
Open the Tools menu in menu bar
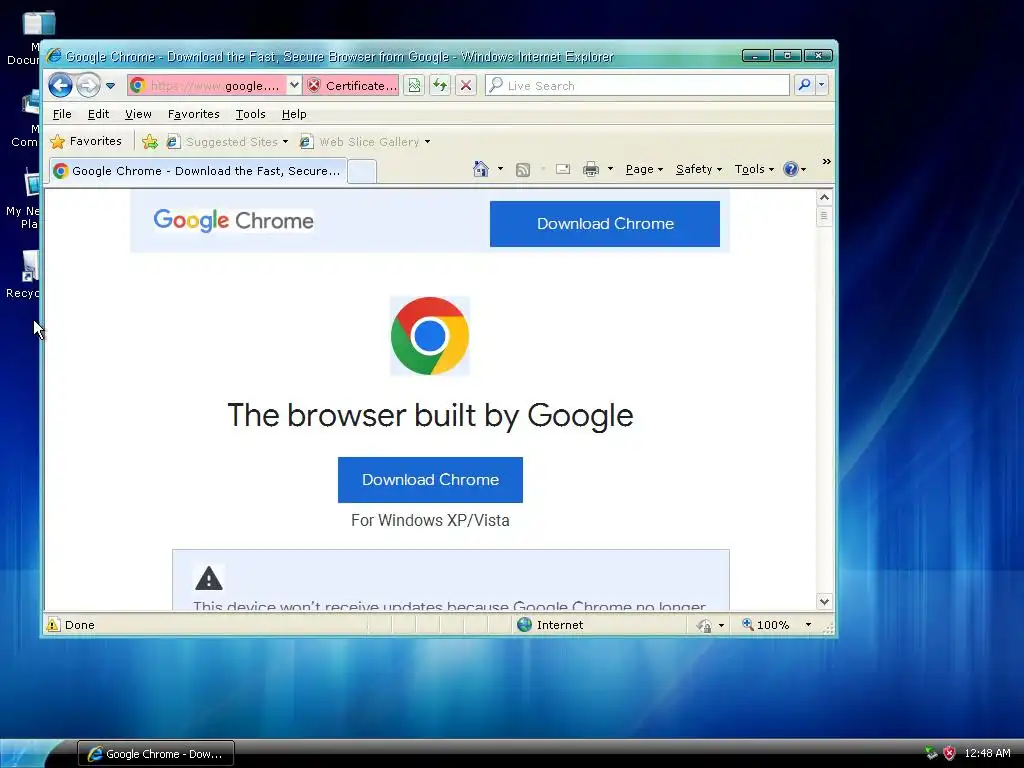pos(250,114)
